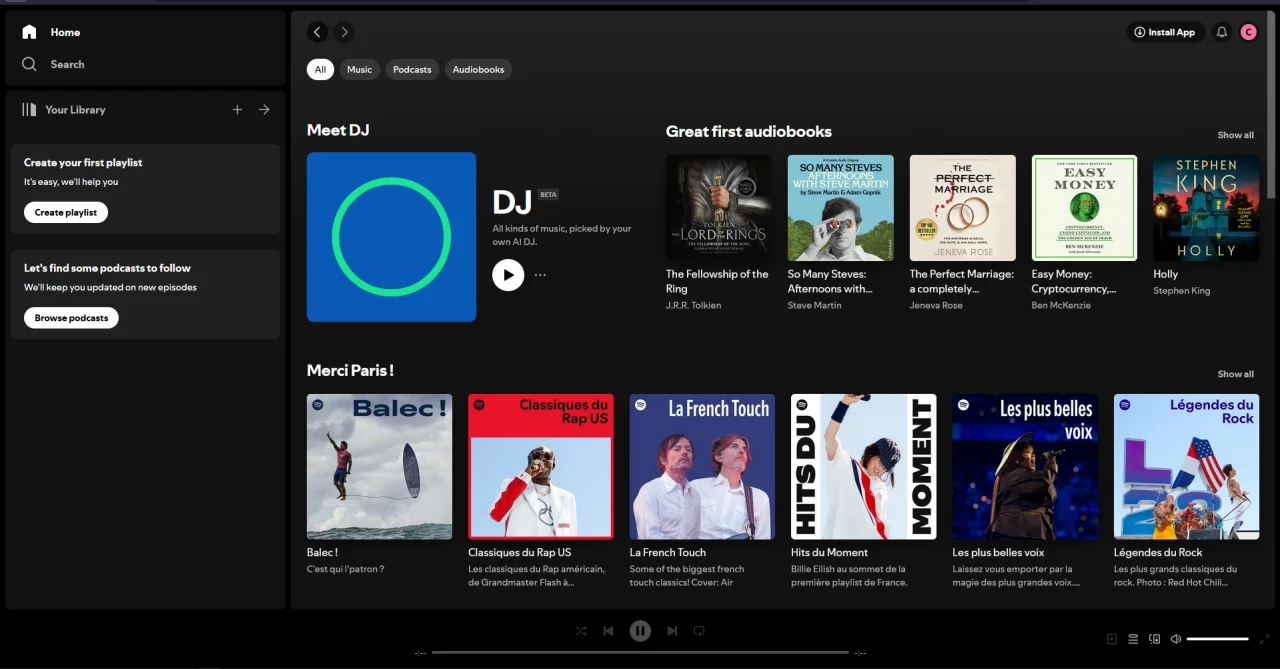Viewport: 1280px width, 669px height.
Task: Click the La French Touch title text
Action: [x=668, y=552]
